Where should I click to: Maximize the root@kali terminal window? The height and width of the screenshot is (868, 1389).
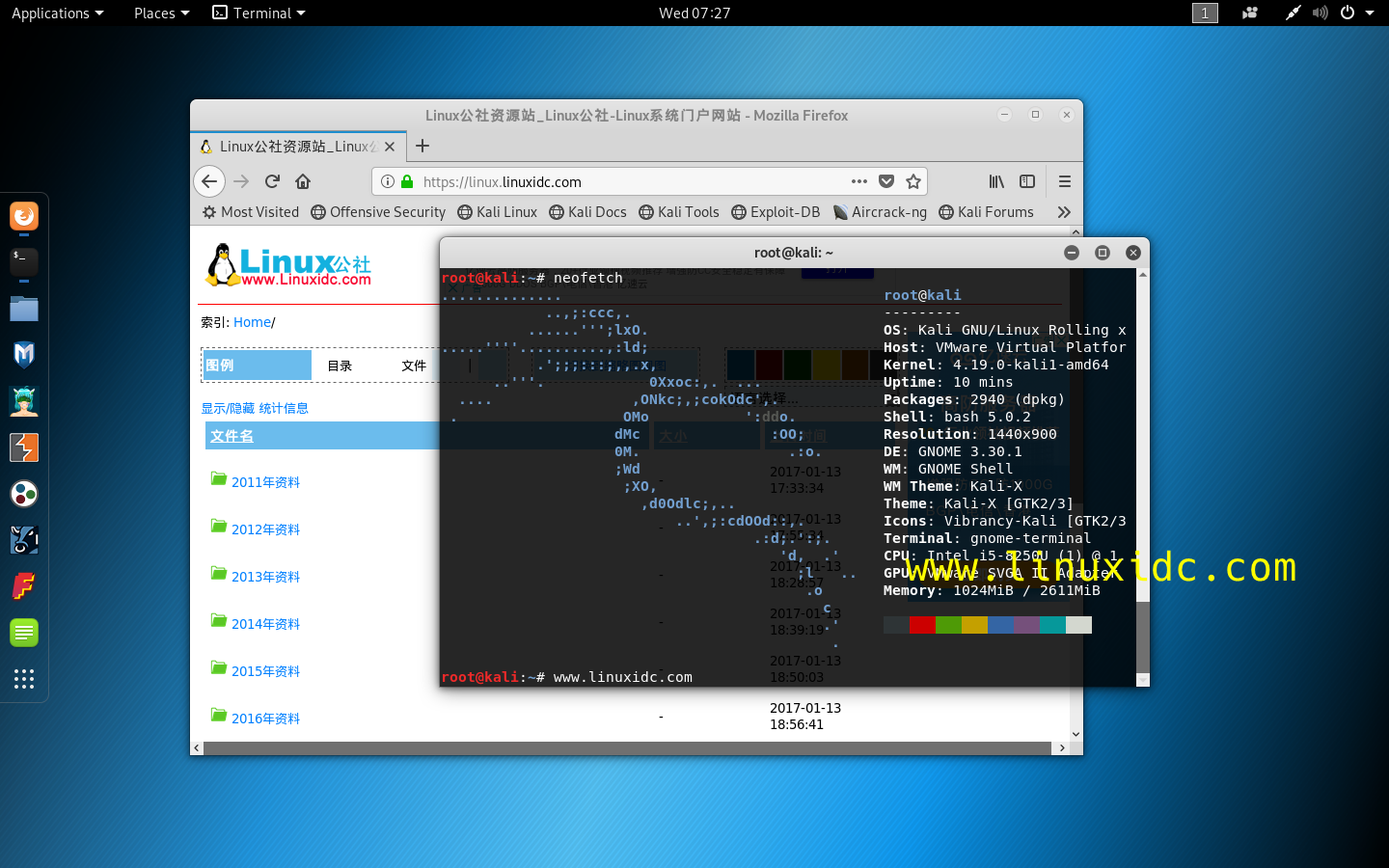pos(1103,253)
